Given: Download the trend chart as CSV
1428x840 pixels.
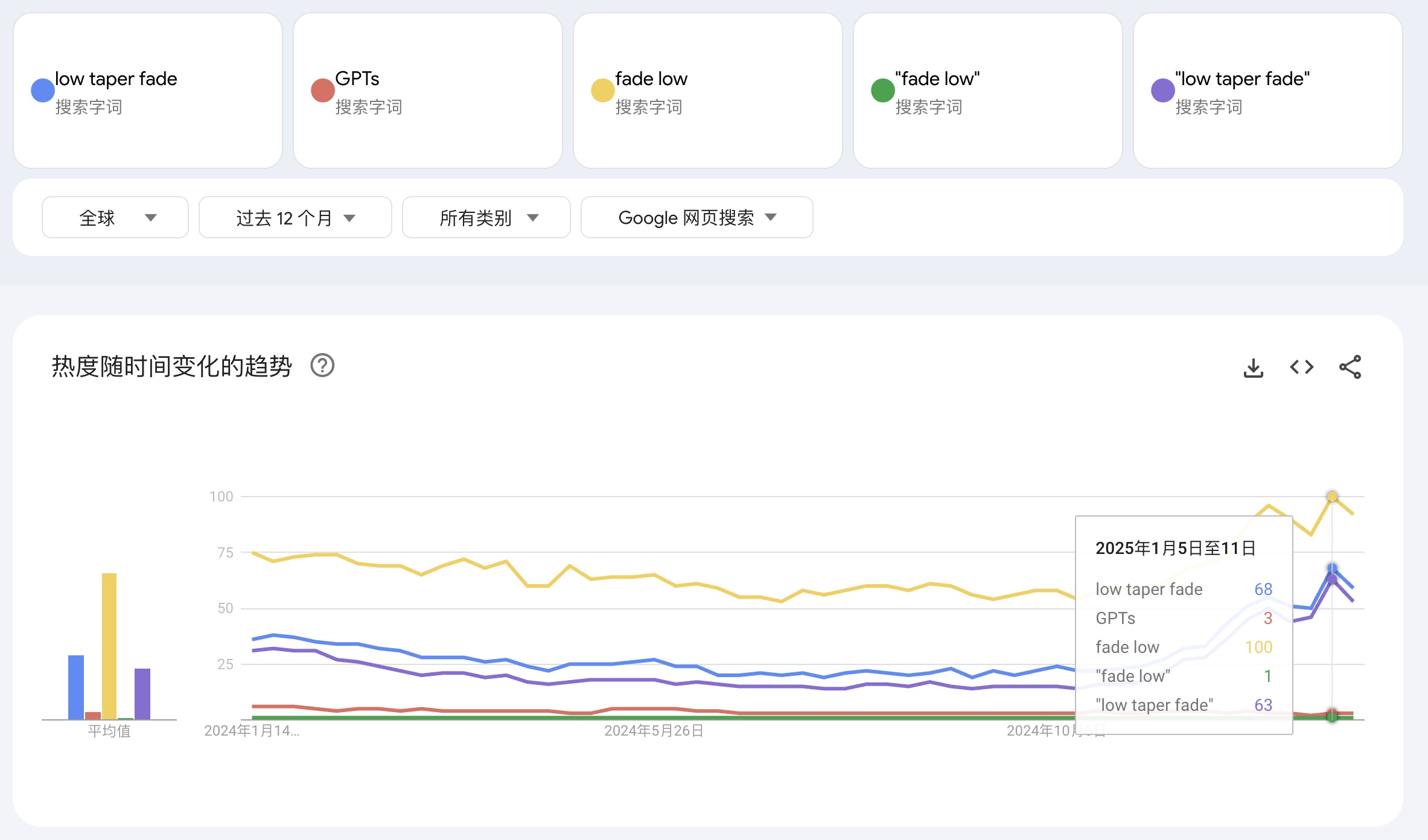Looking at the screenshot, I should click(1254, 367).
